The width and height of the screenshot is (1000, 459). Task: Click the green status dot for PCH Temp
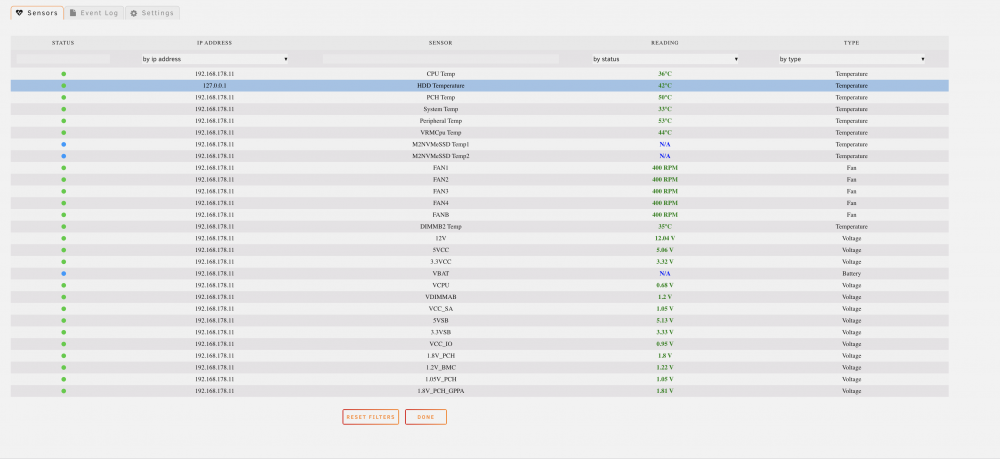[63, 98]
